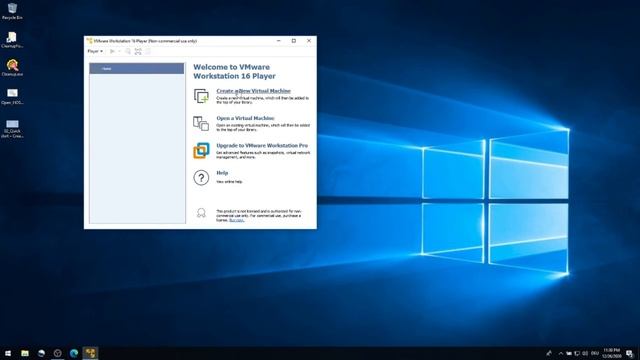Click the VMware Workstation Pro upgrade icon

(201, 150)
